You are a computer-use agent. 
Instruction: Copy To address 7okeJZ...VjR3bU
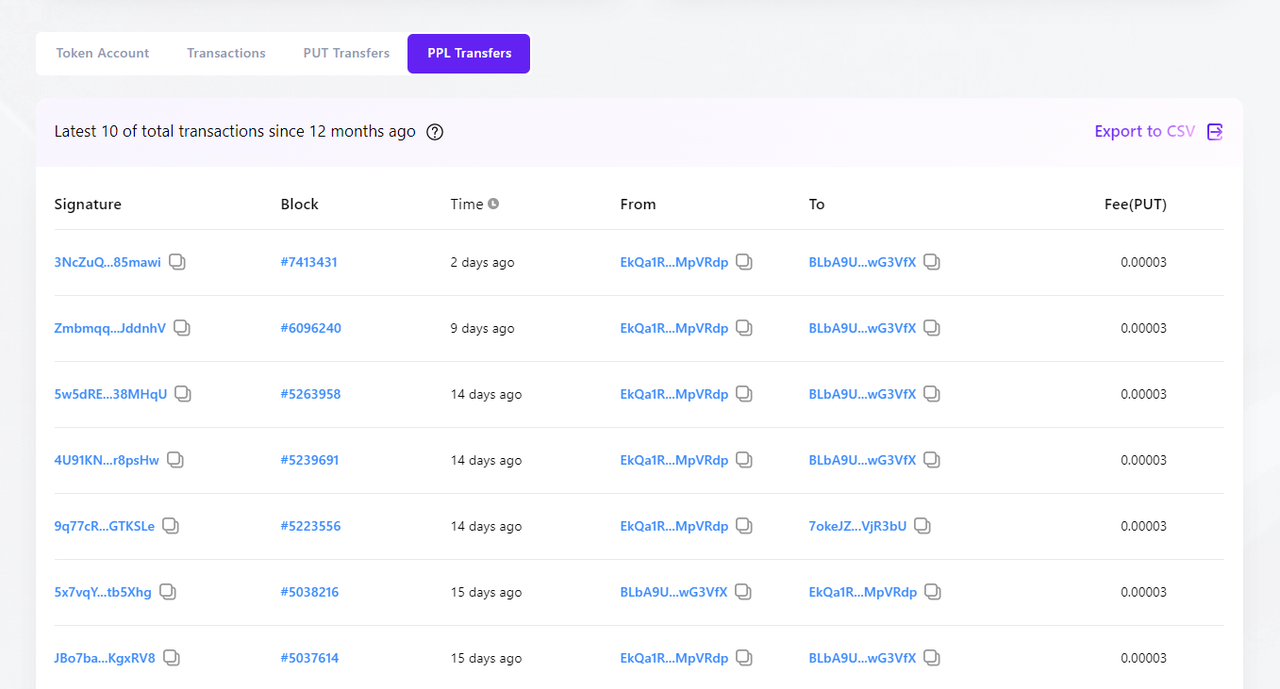pos(922,526)
